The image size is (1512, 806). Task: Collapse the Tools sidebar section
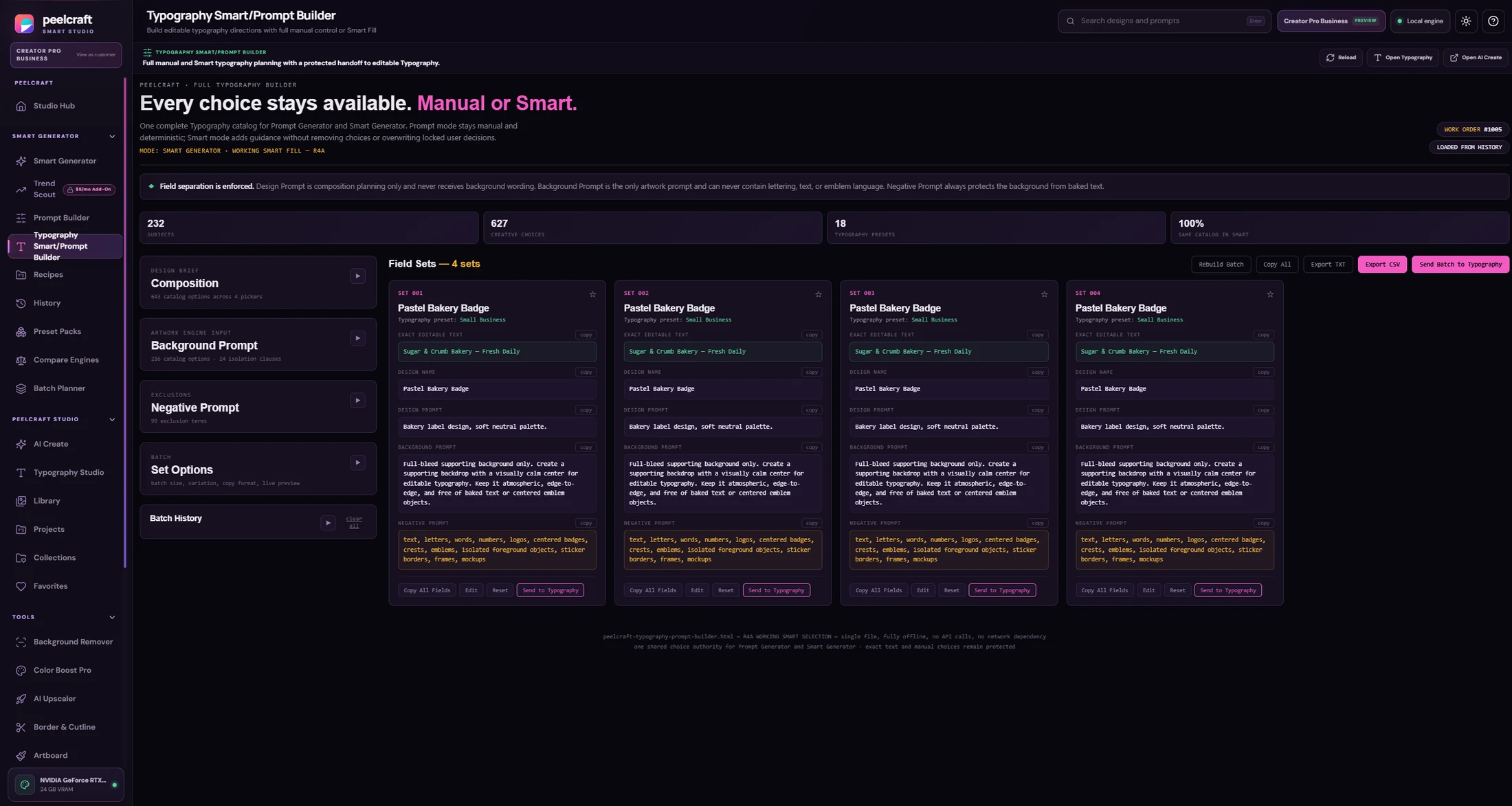click(x=112, y=617)
